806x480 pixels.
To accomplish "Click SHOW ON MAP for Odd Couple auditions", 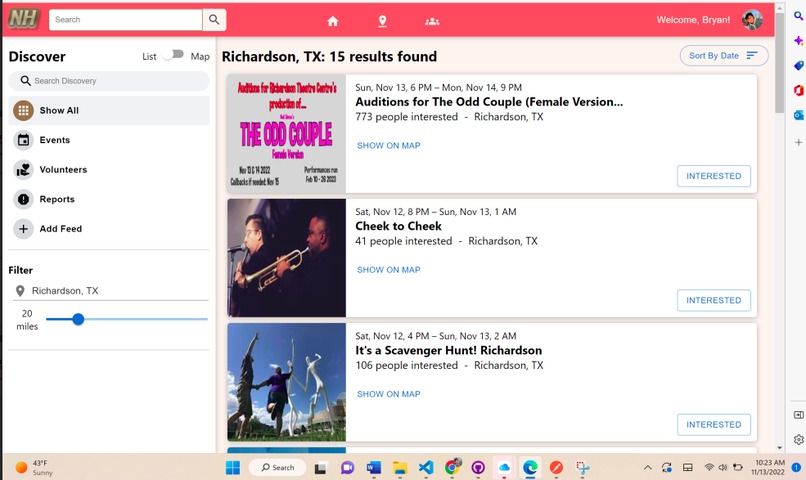I will click(389, 145).
